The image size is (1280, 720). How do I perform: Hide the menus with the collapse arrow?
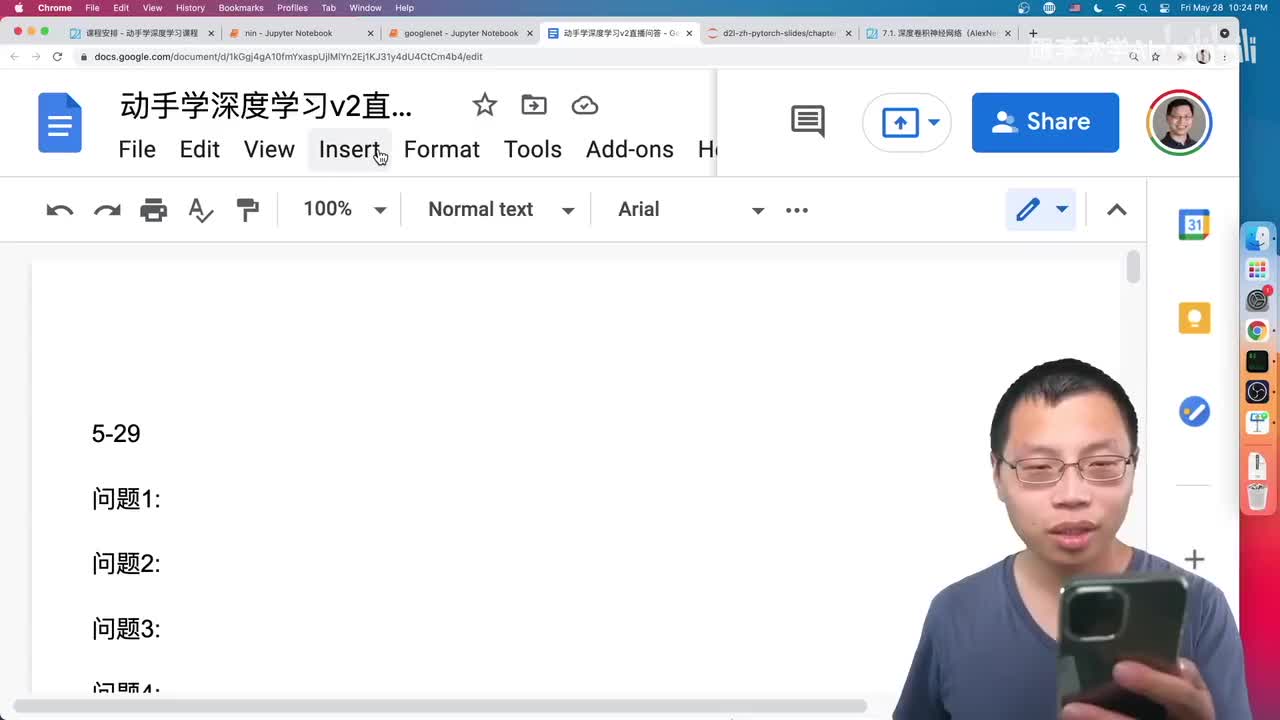tap(1117, 210)
